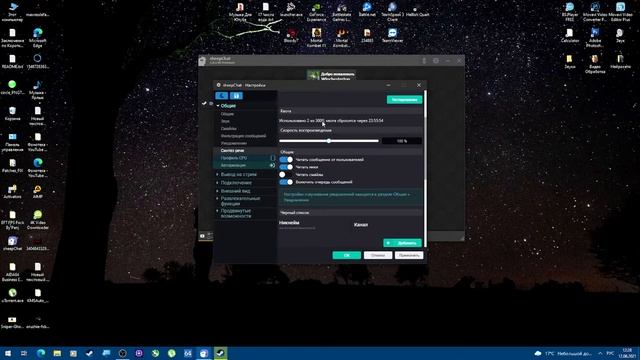
Task: Click the blue button next to the moon button
Action: click(236, 96)
